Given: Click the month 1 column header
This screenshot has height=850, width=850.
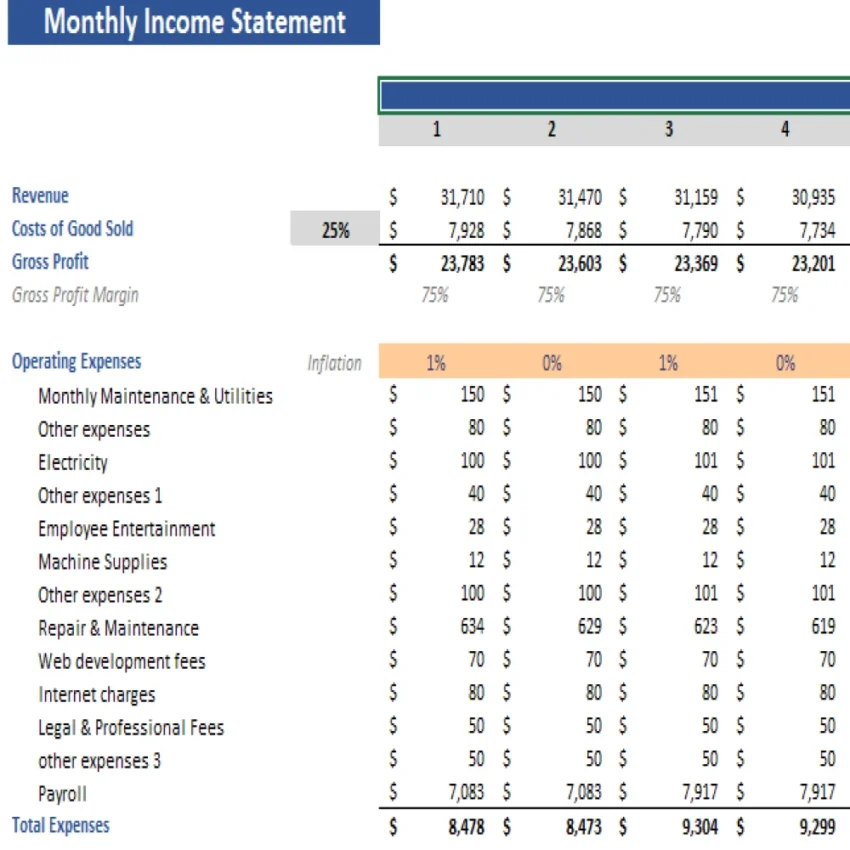Looking at the screenshot, I should click(x=436, y=128).
